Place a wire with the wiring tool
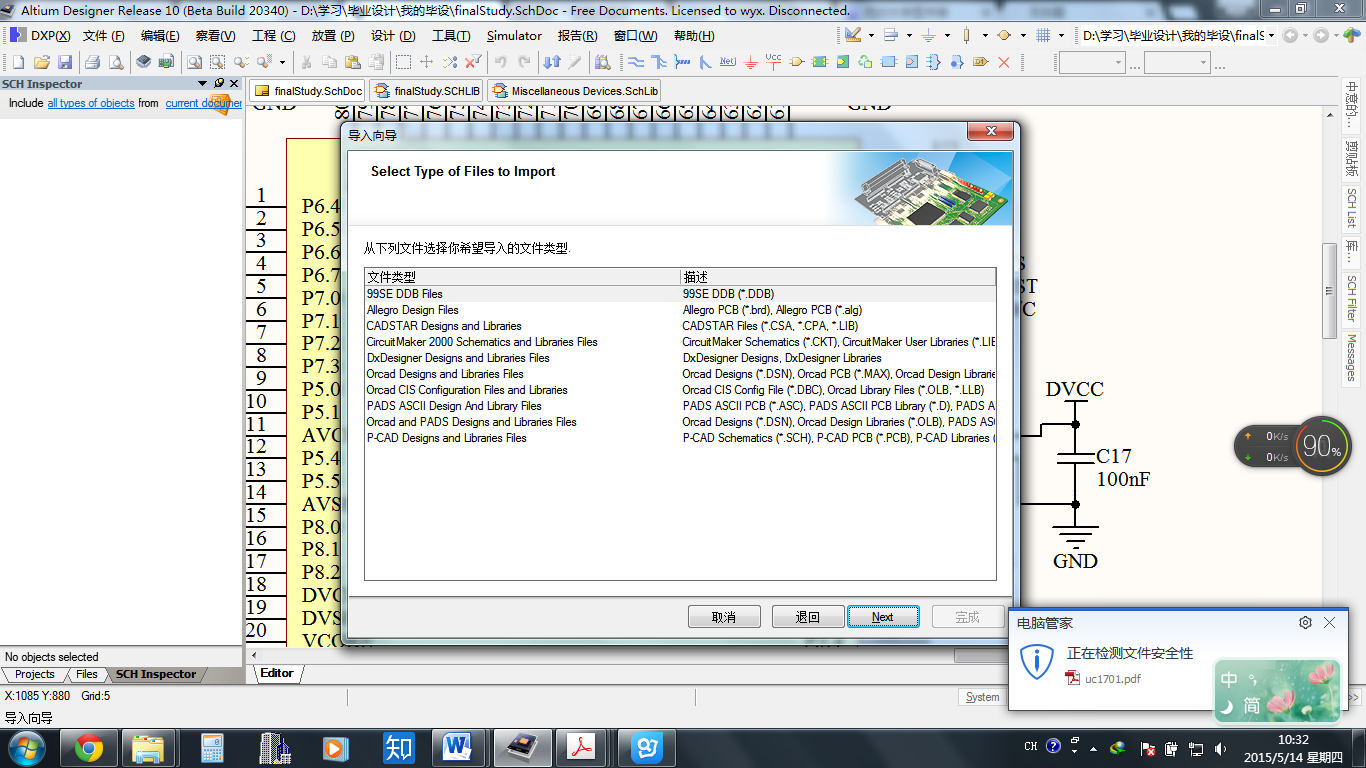 click(636, 62)
